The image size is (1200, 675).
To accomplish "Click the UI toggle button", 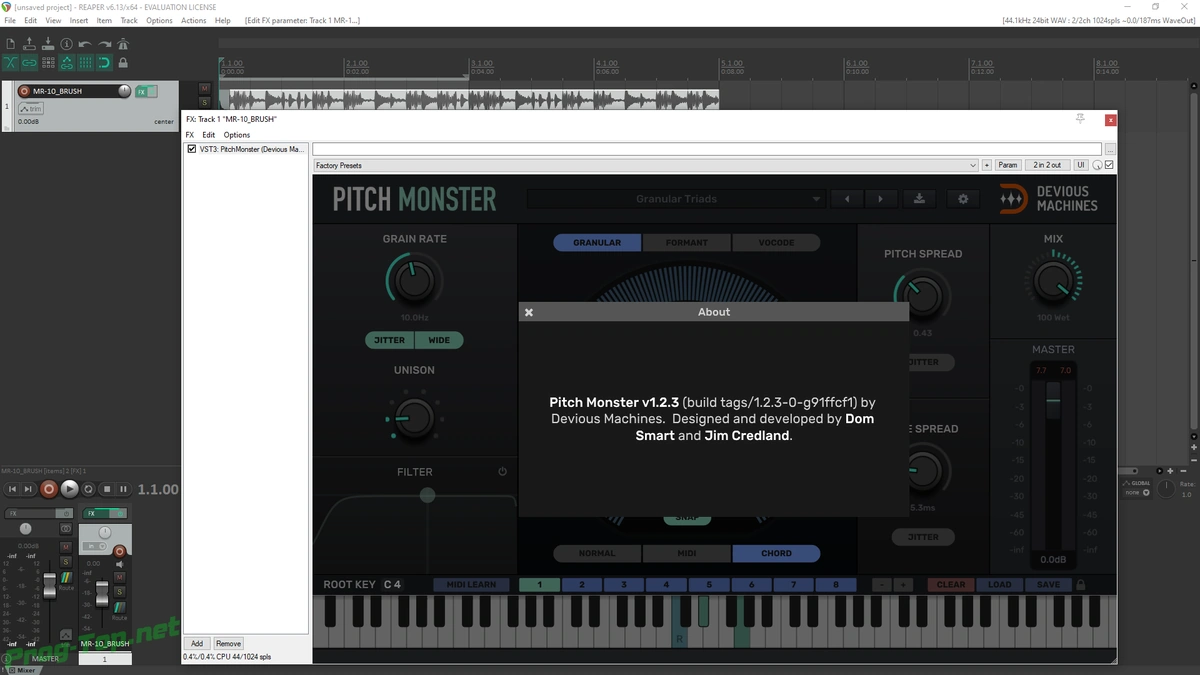I will 1081,165.
